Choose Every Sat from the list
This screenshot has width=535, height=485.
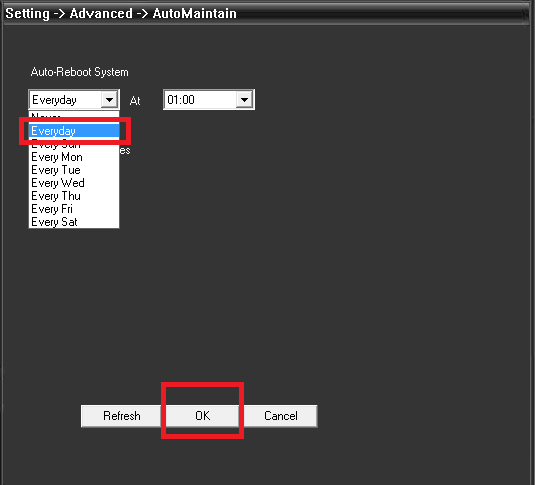coord(74,222)
